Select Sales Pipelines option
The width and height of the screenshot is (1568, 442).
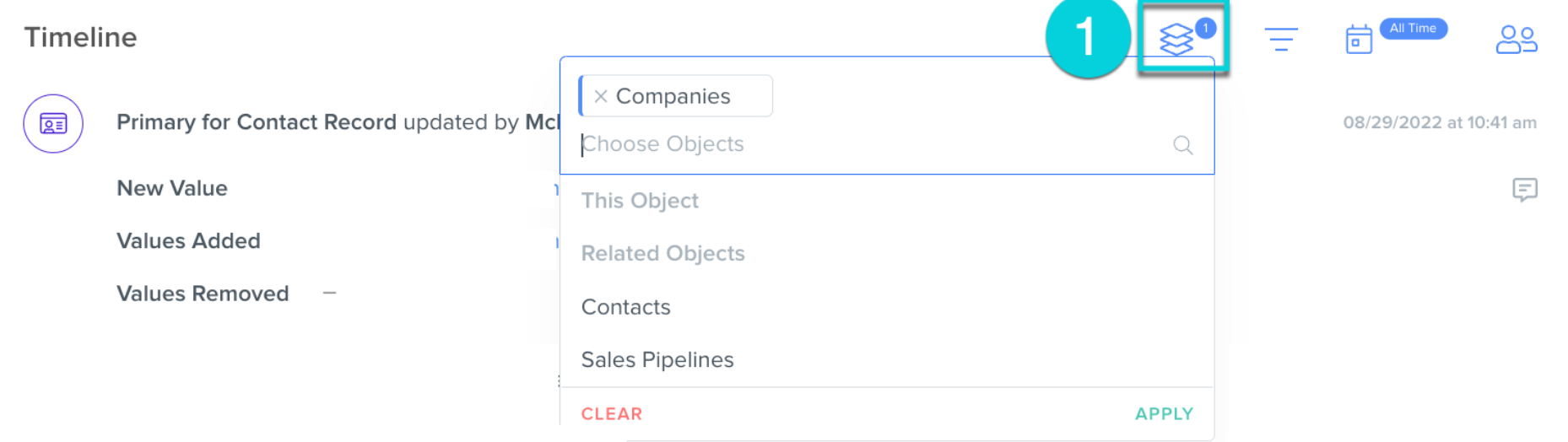pyautogui.click(x=657, y=359)
